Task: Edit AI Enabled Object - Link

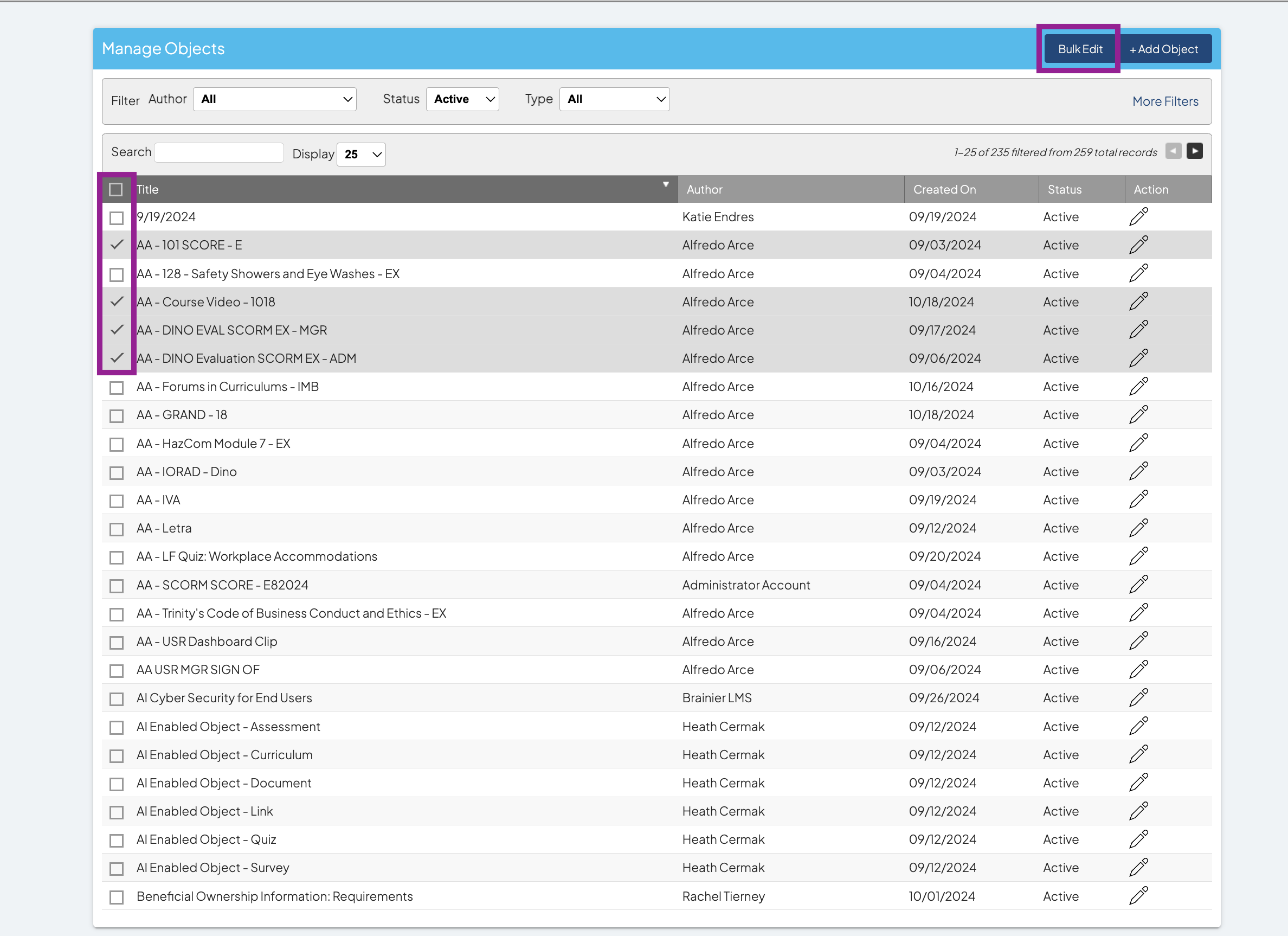Action: tap(1138, 811)
